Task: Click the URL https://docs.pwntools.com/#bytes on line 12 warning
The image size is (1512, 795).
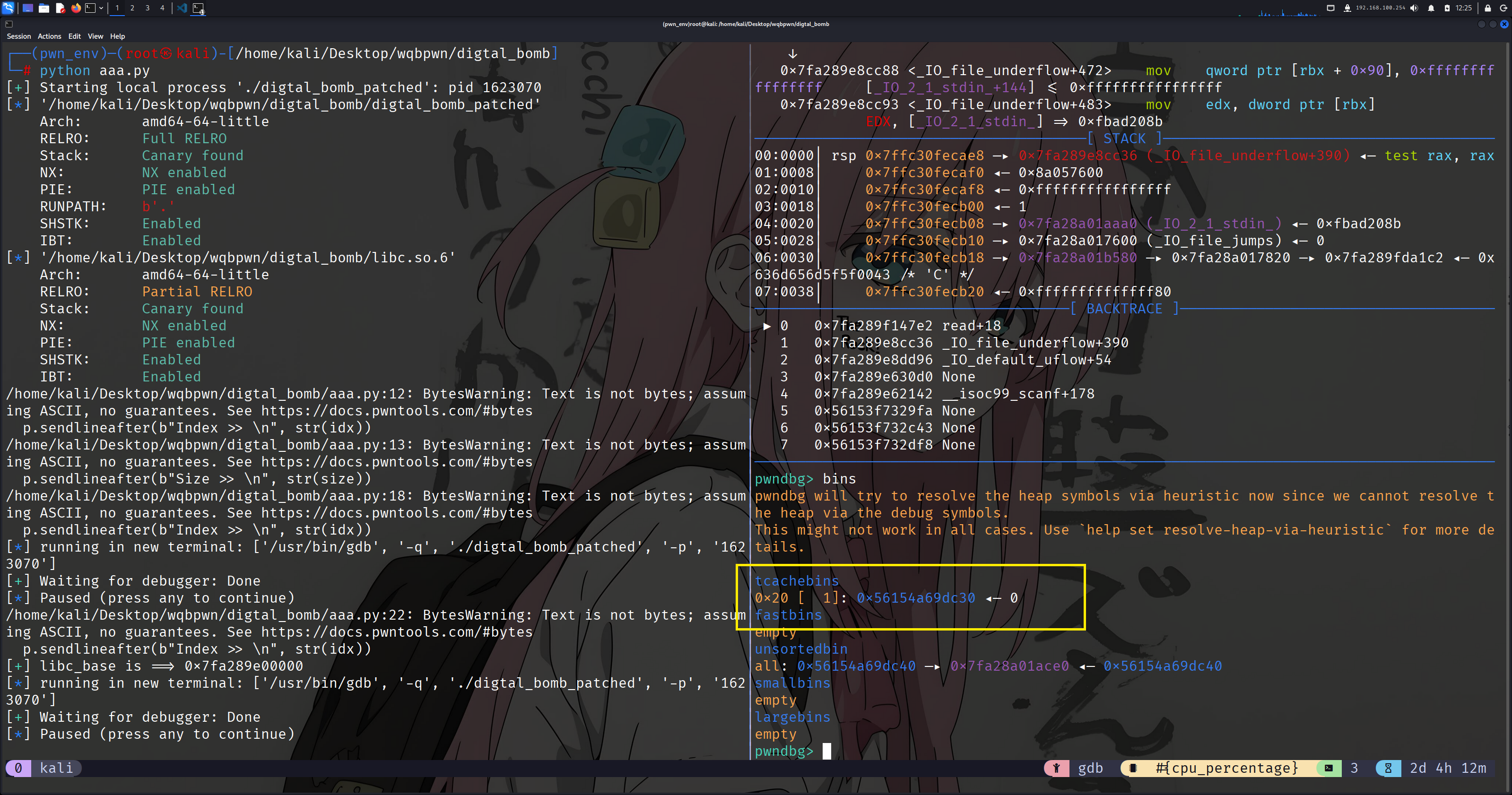Action: pyautogui.click(x=397, y=411)
